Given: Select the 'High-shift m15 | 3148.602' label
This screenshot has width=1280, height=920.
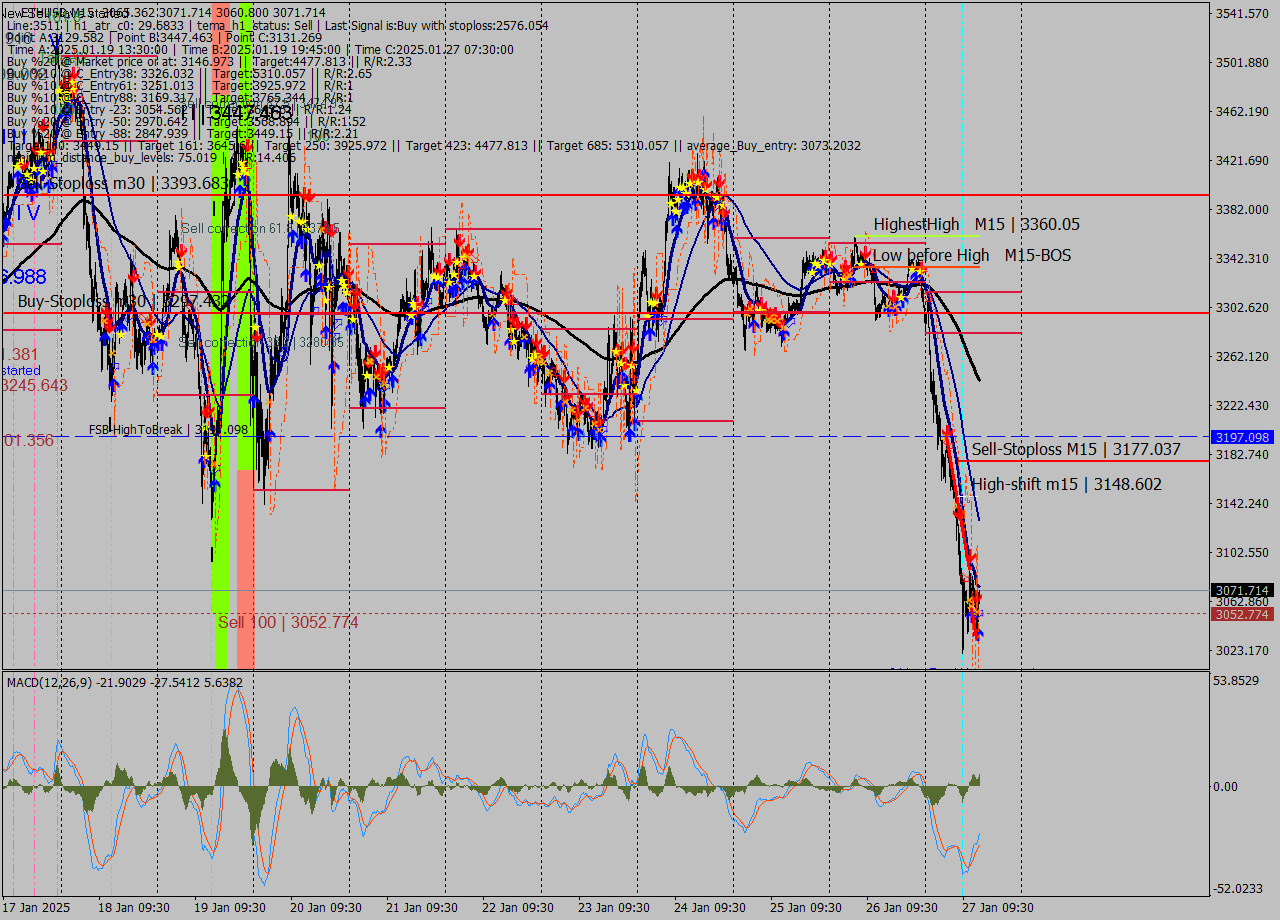Looking at the screenshot, I should (x=1067, y=484).
